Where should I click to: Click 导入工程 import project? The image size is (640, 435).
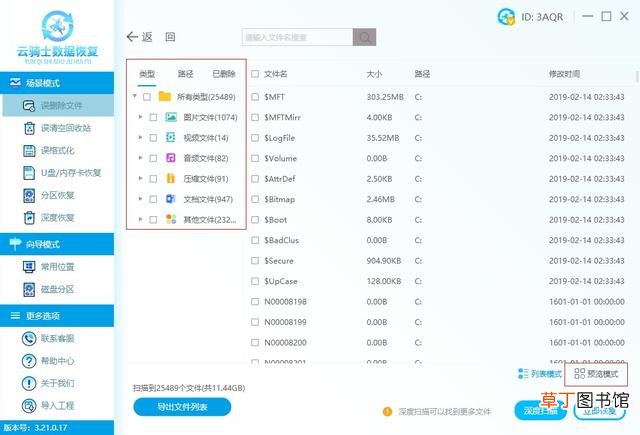click(x=48, y=406)
